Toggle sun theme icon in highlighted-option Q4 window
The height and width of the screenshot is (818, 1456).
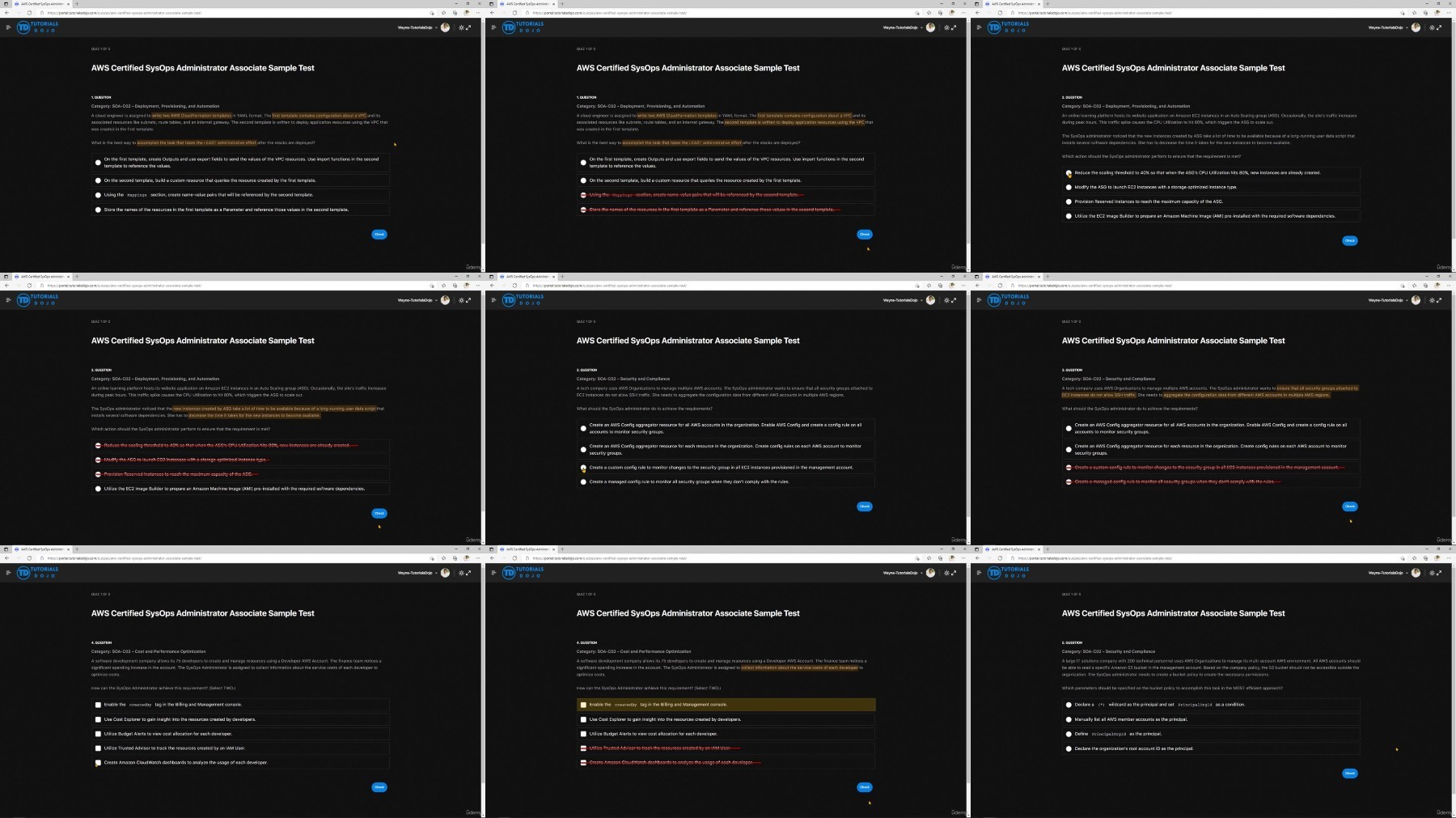[x=946, y=573]
